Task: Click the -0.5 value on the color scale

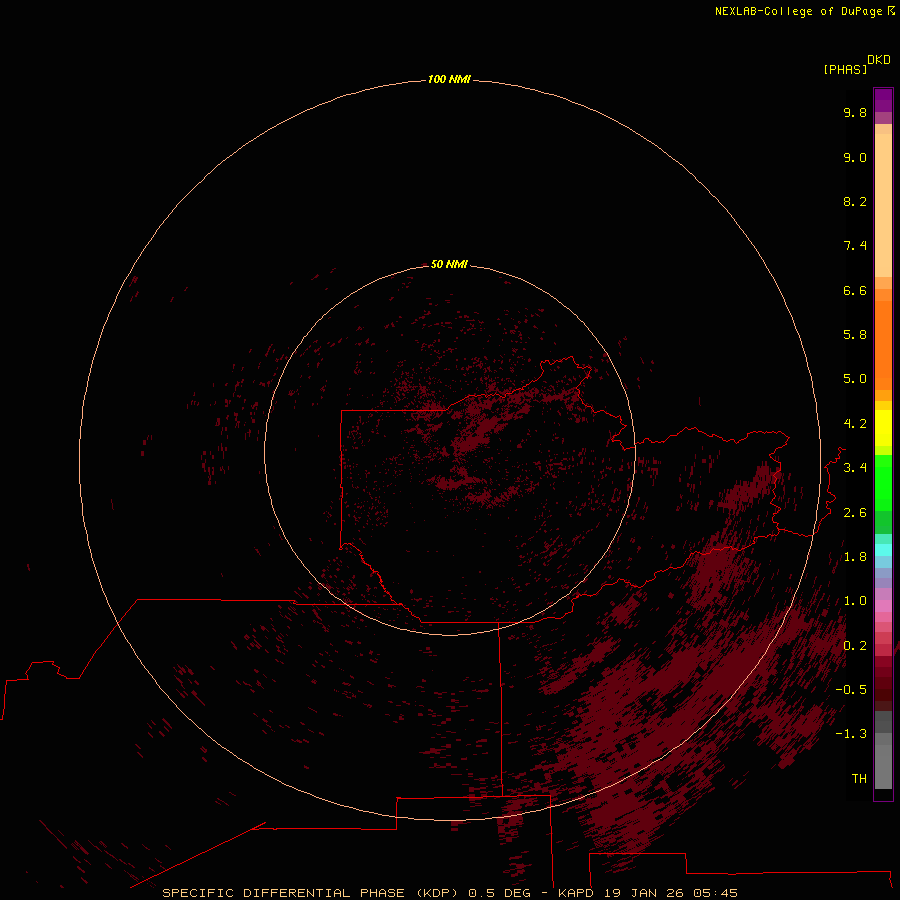Action: point(851,690)
